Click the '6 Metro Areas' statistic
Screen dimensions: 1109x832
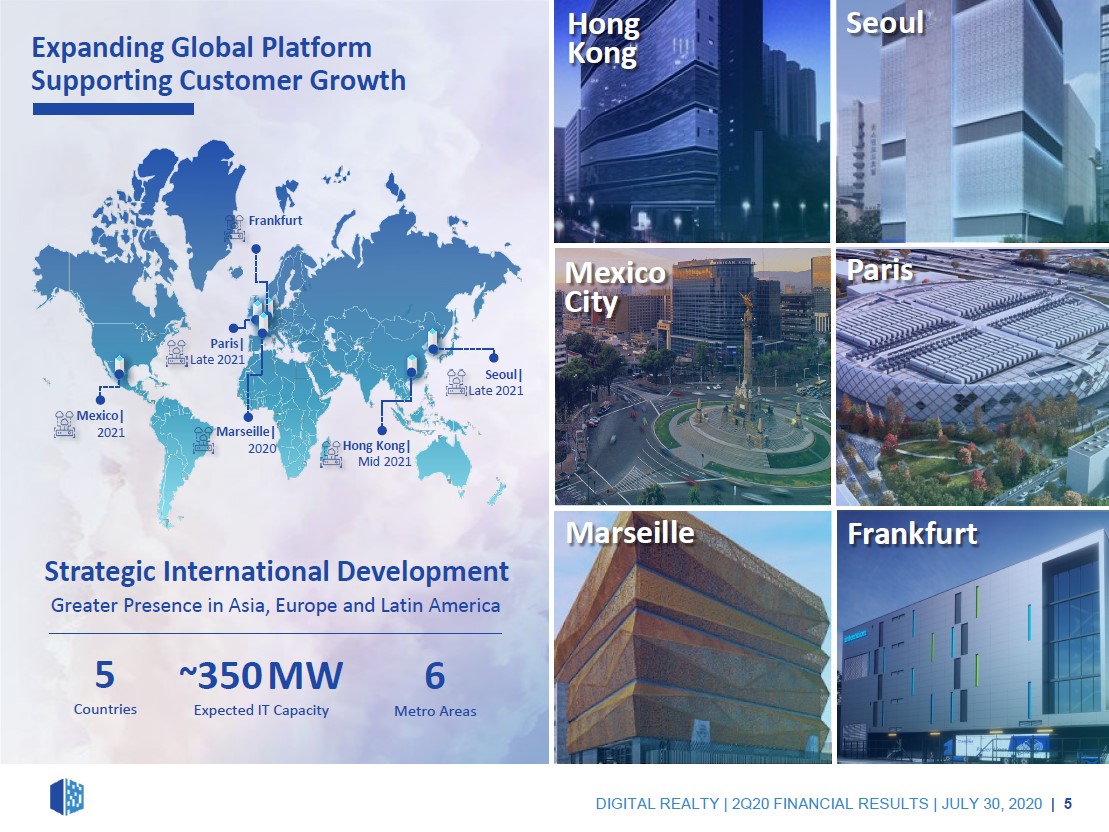pos(435,688)
